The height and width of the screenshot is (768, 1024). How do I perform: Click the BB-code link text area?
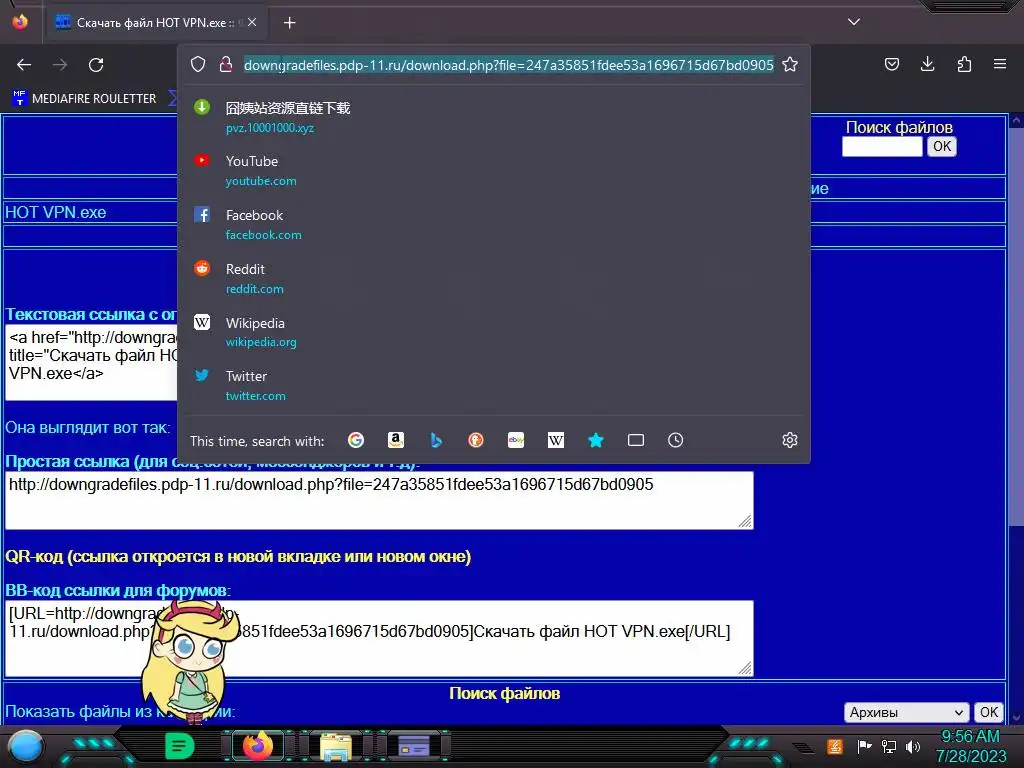pyautogui.click(x=379, y=638)
